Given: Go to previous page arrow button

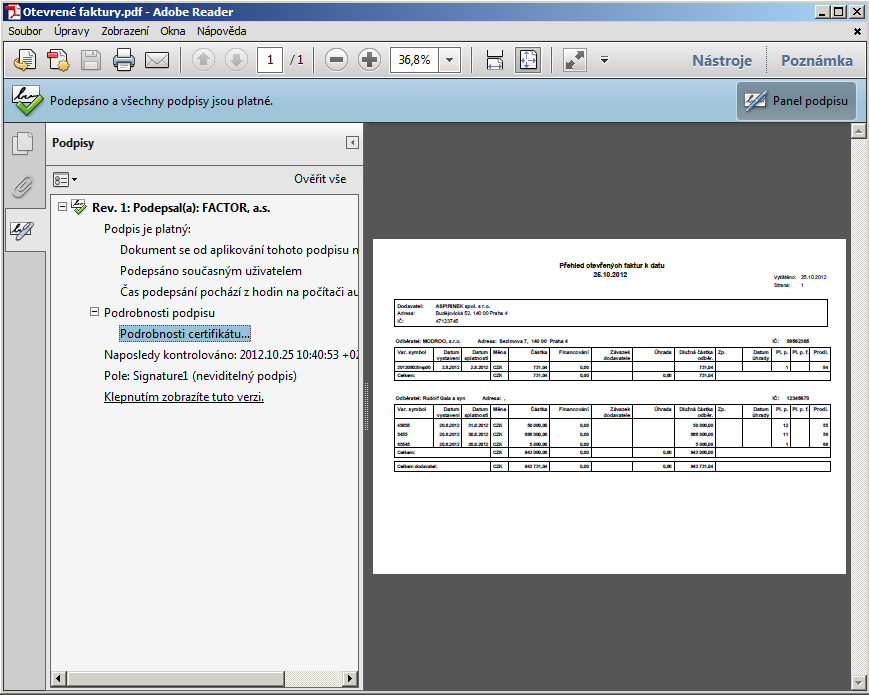Looking at the screenshot, I should [203, 59].
